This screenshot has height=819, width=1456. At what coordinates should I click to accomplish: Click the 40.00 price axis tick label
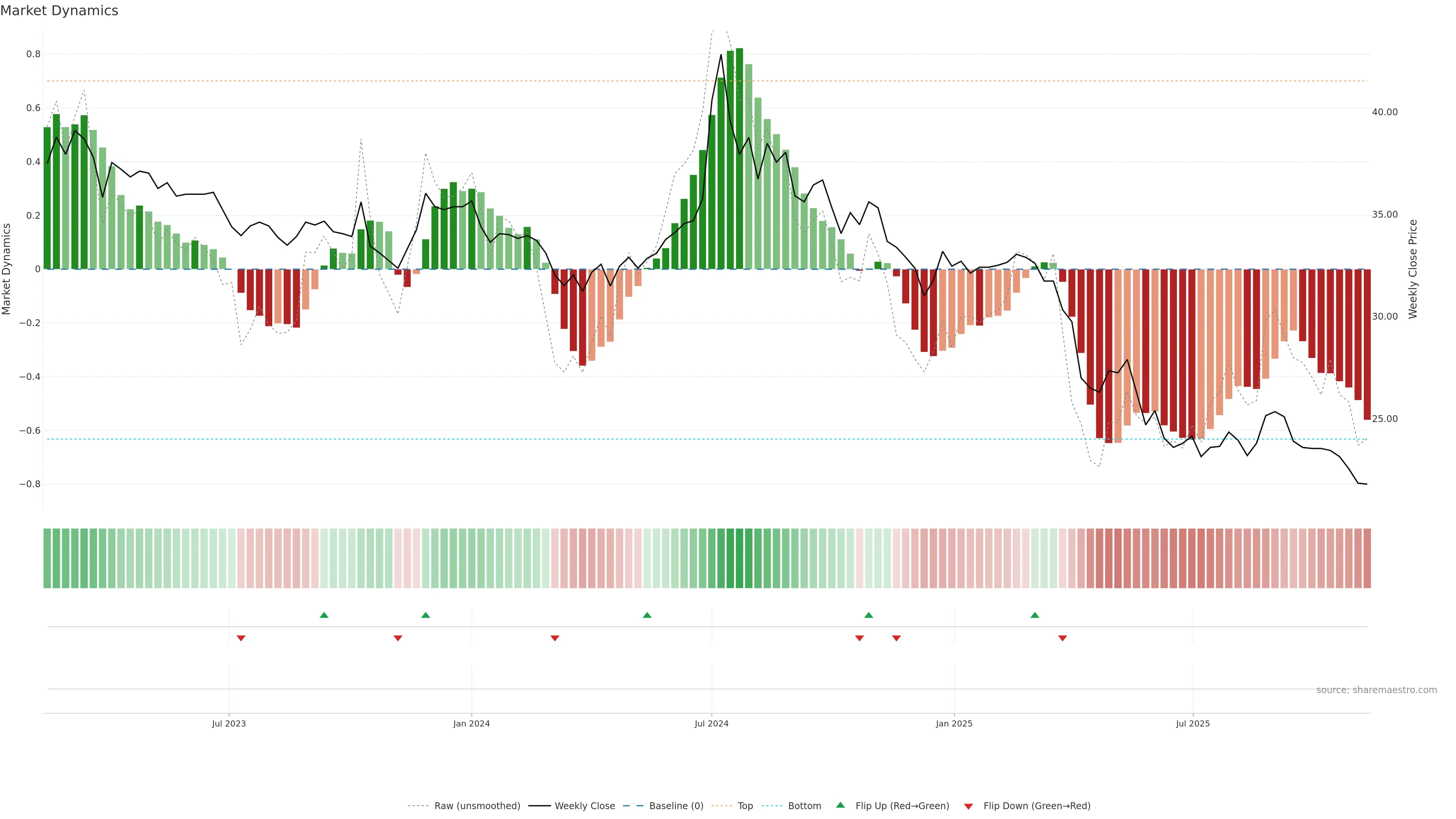coord(1384,112)
